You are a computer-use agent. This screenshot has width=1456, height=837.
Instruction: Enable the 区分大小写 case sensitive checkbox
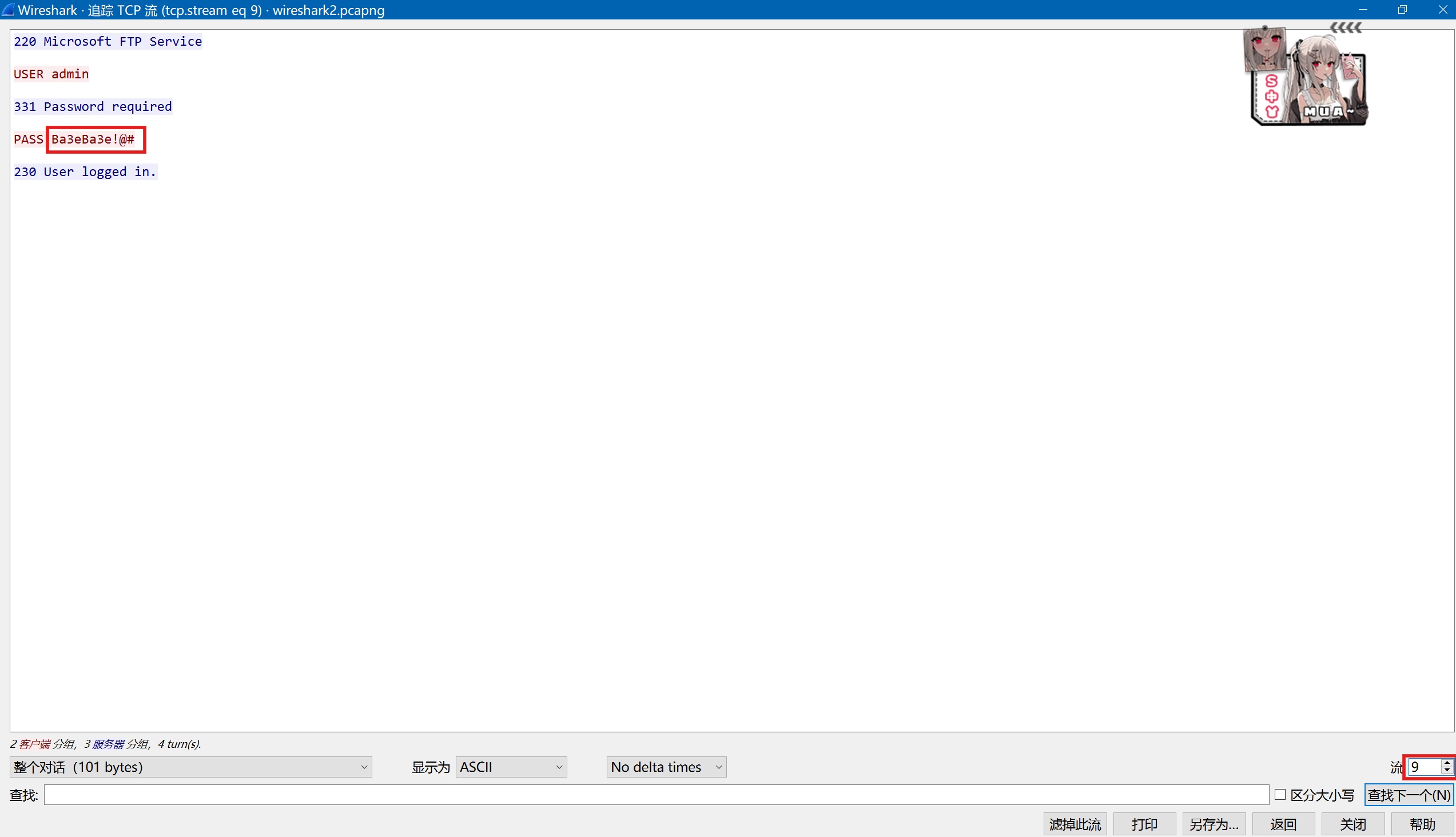[1280, 795]
